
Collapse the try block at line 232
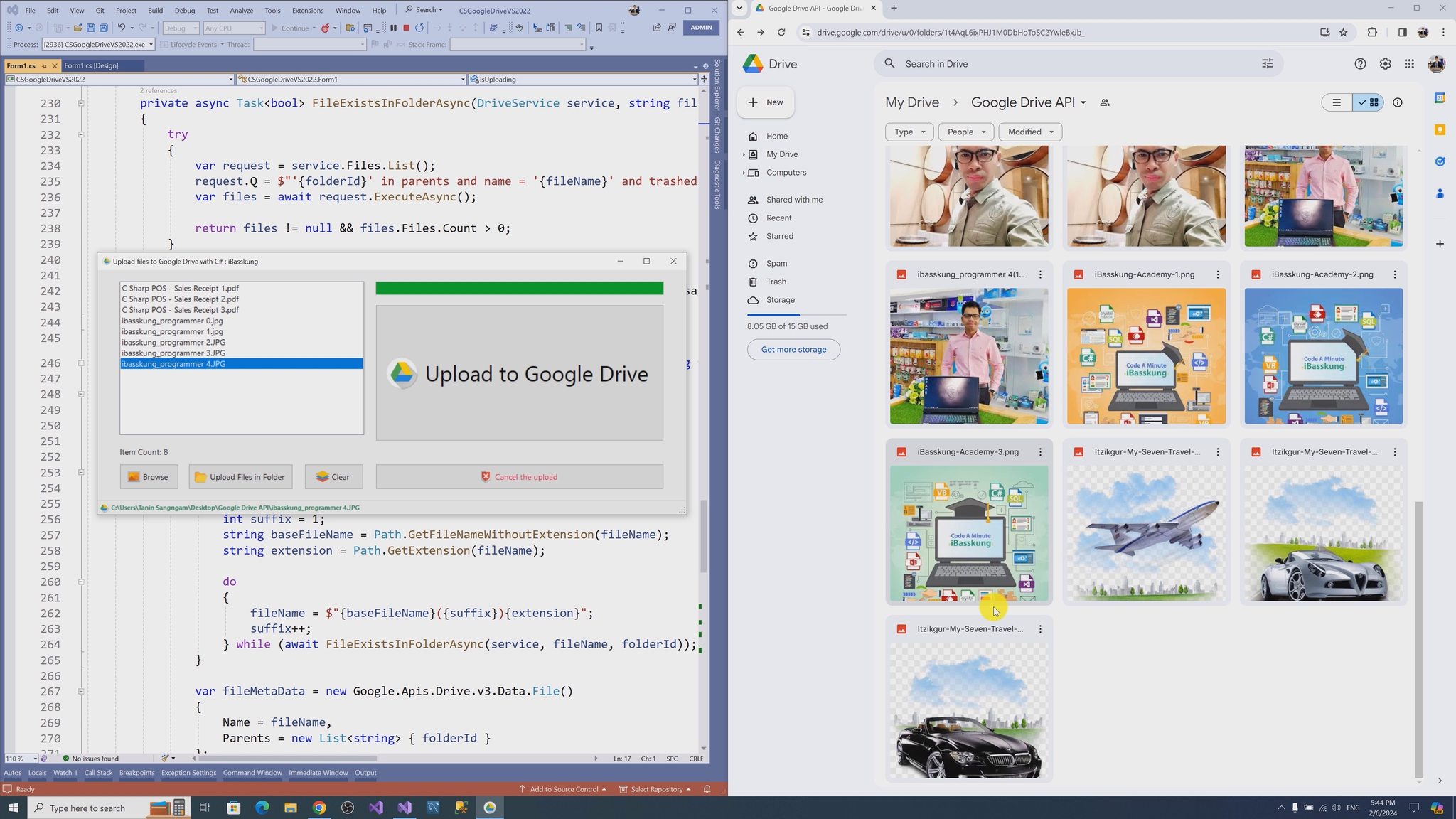click(x=81, y=134)
